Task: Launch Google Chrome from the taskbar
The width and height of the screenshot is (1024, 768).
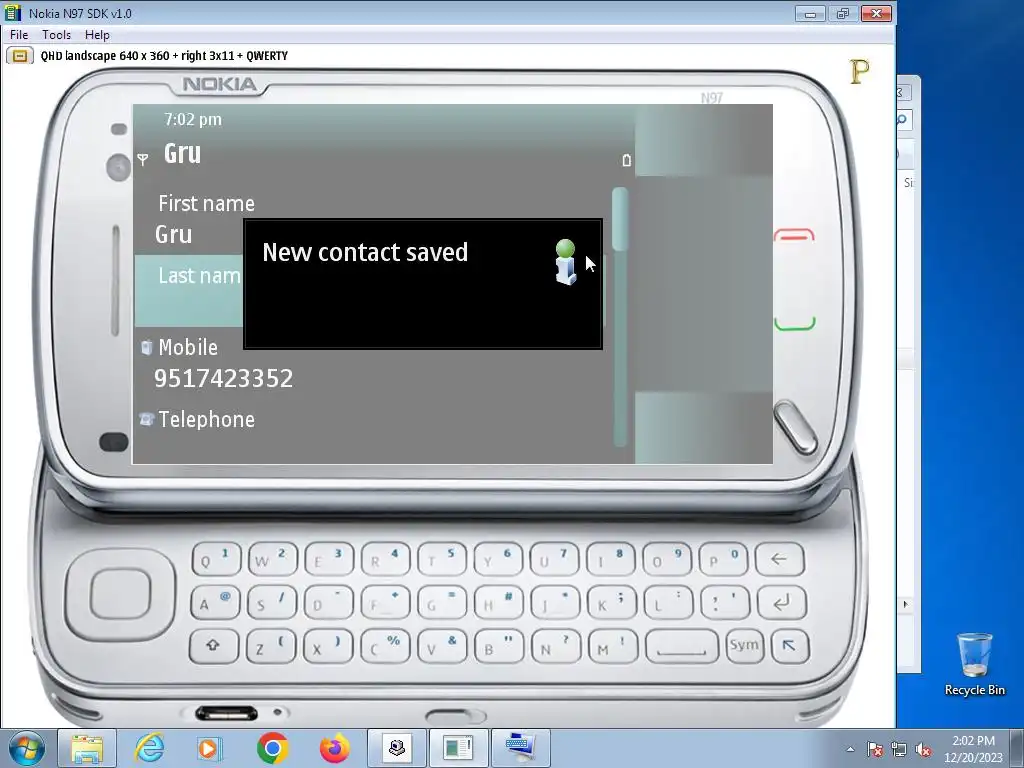Action: coord(272,748)
